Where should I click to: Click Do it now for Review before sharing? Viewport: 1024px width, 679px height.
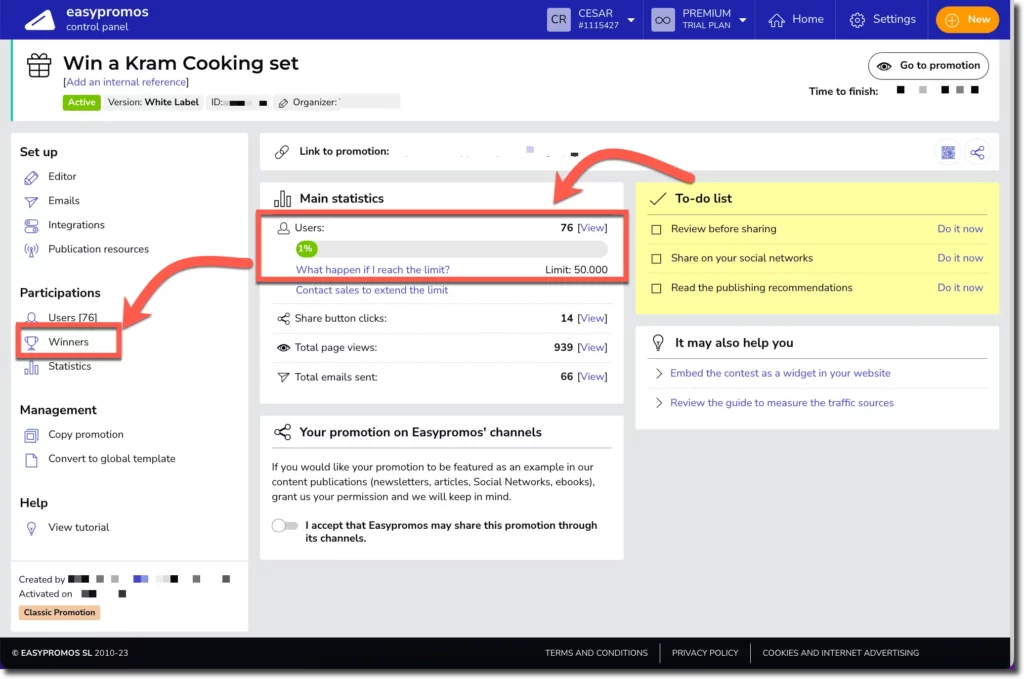pos(960,229)
